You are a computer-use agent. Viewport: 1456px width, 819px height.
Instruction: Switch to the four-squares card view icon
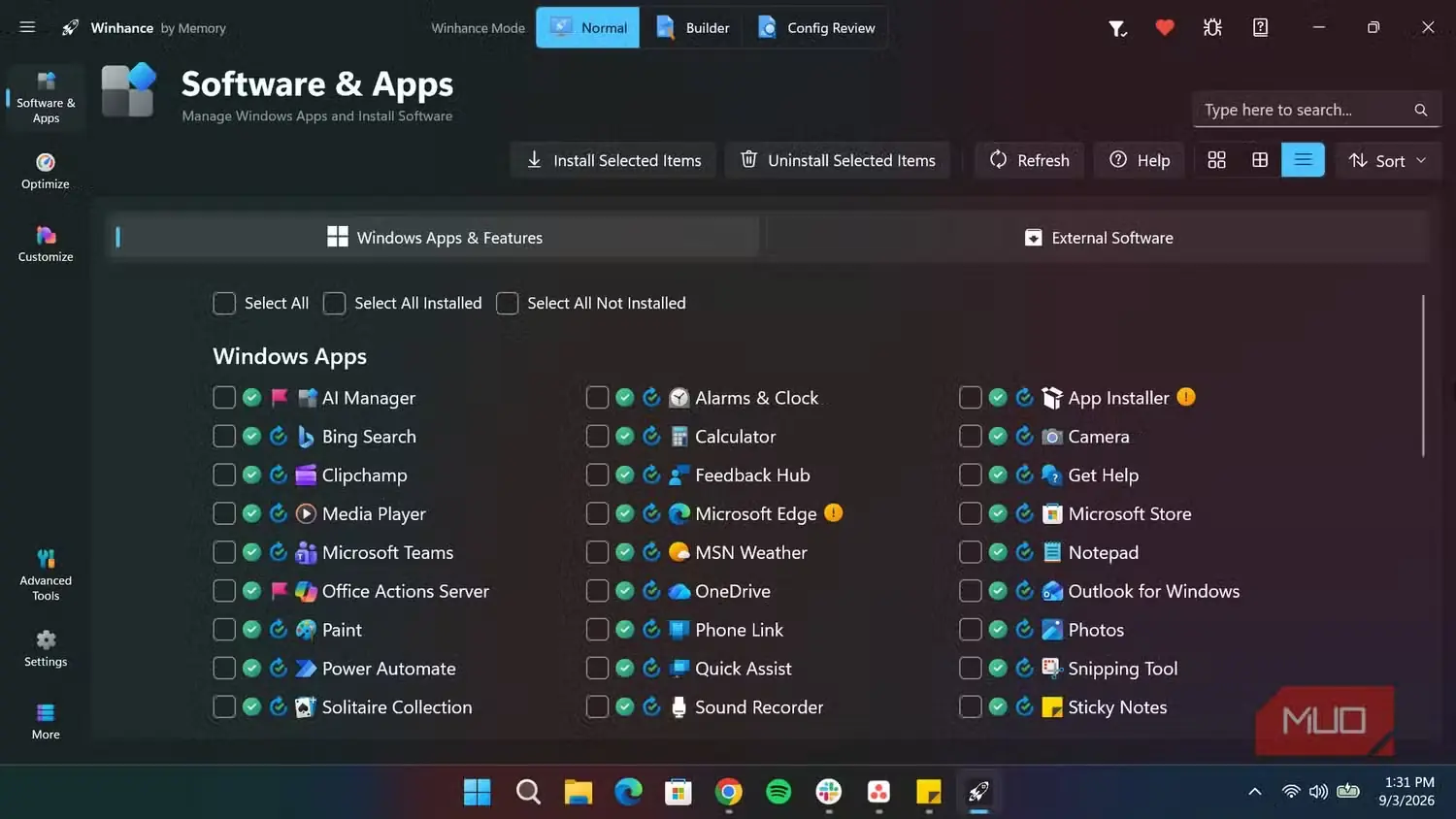click(x=1216, y=160)
